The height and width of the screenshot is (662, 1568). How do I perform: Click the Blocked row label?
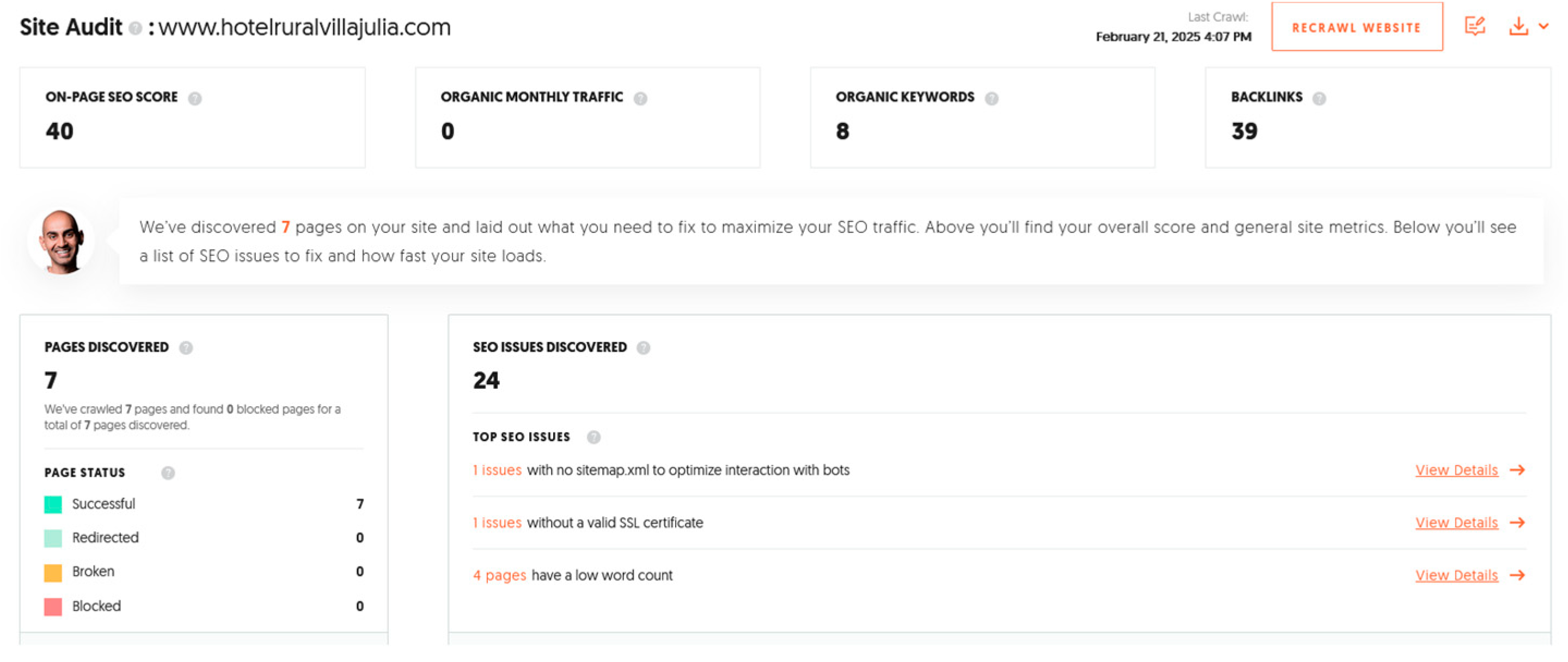point(96,605)
